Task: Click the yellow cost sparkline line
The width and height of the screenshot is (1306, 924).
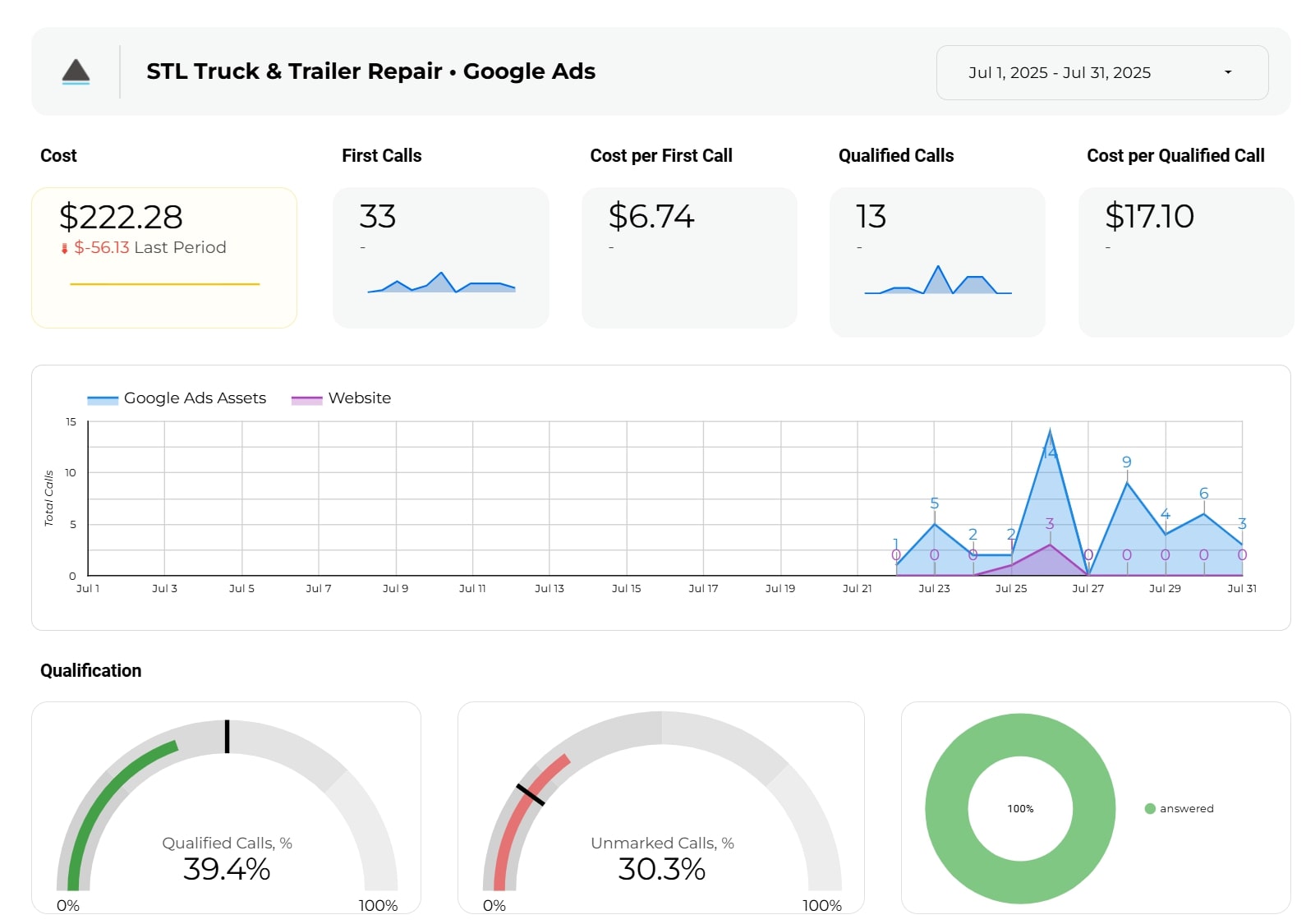Action: click(x=164, y=284)
